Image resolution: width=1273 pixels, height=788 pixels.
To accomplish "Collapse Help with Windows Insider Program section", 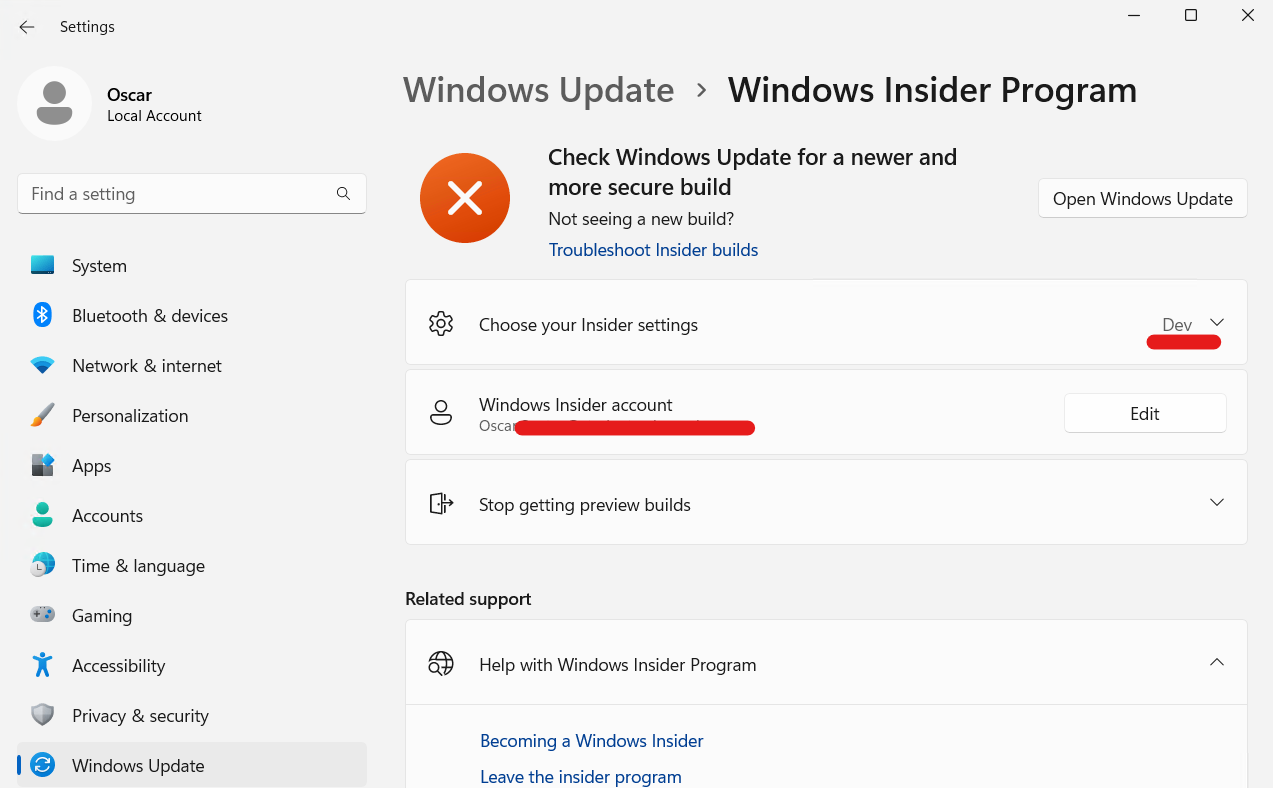I will click(x=1217, y=662).
